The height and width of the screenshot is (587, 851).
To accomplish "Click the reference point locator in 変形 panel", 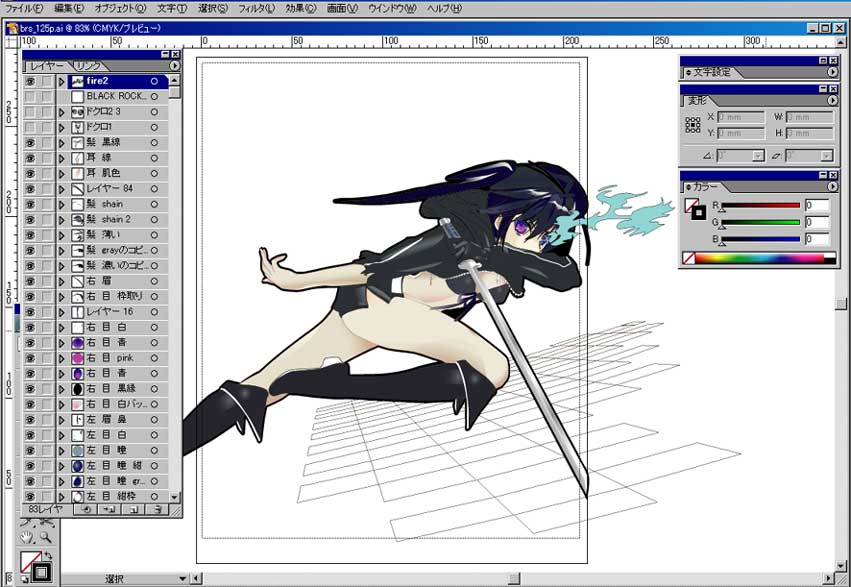I will point(693,125).
